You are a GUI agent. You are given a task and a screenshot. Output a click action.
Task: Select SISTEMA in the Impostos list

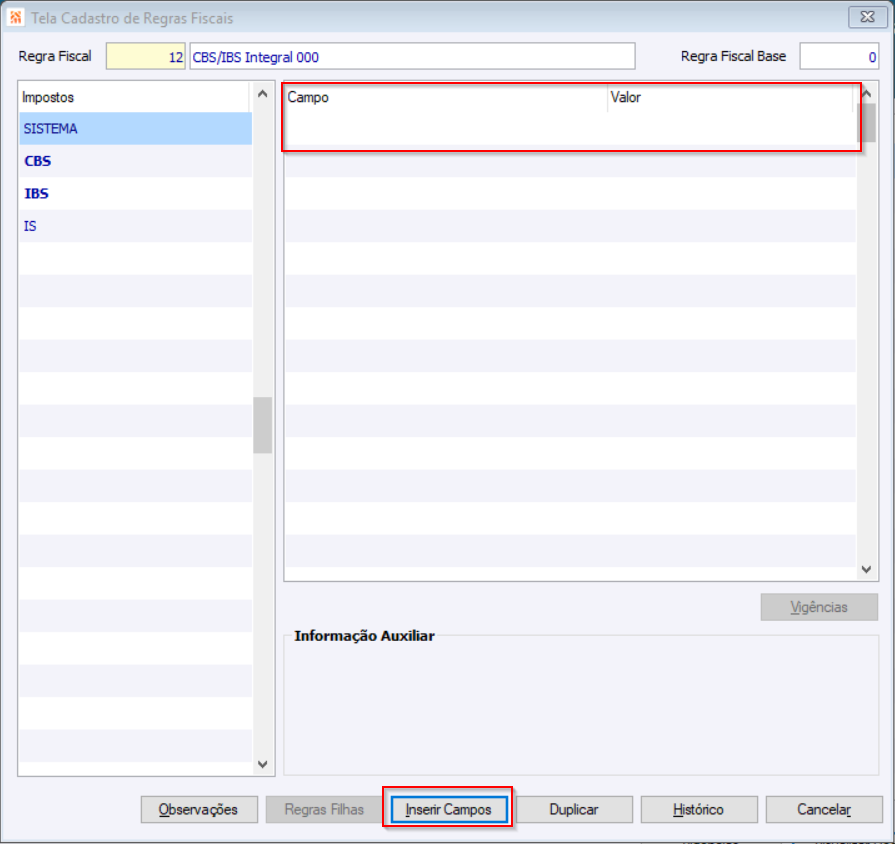point(135,128)
